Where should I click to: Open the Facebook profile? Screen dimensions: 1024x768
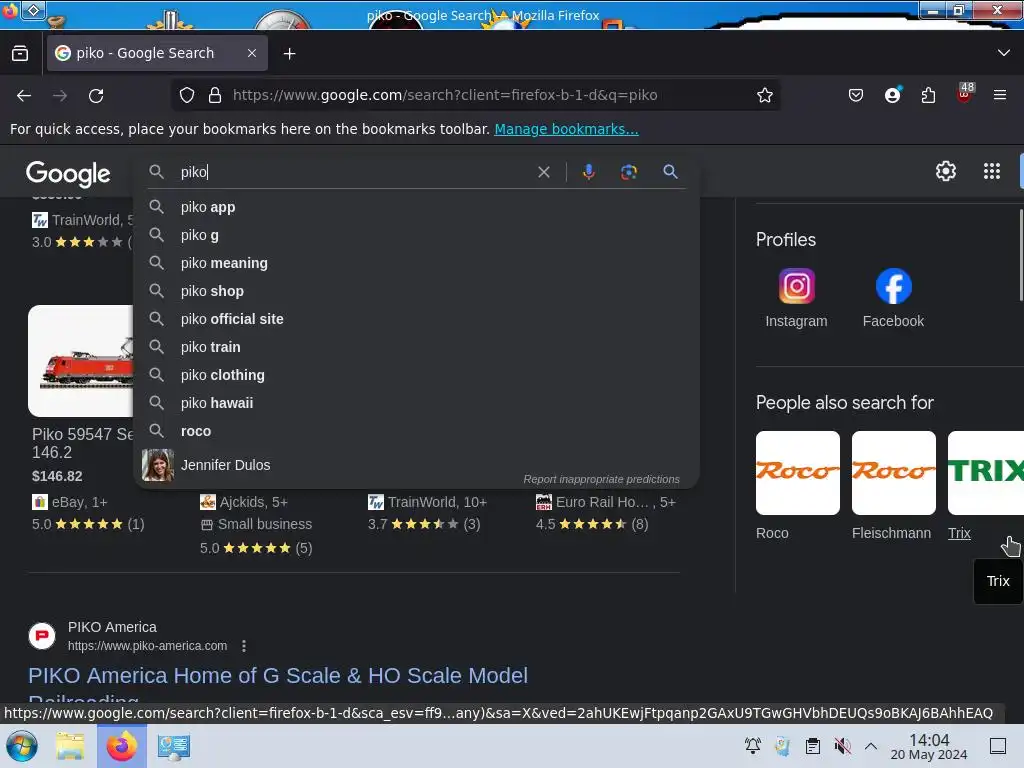893,298
